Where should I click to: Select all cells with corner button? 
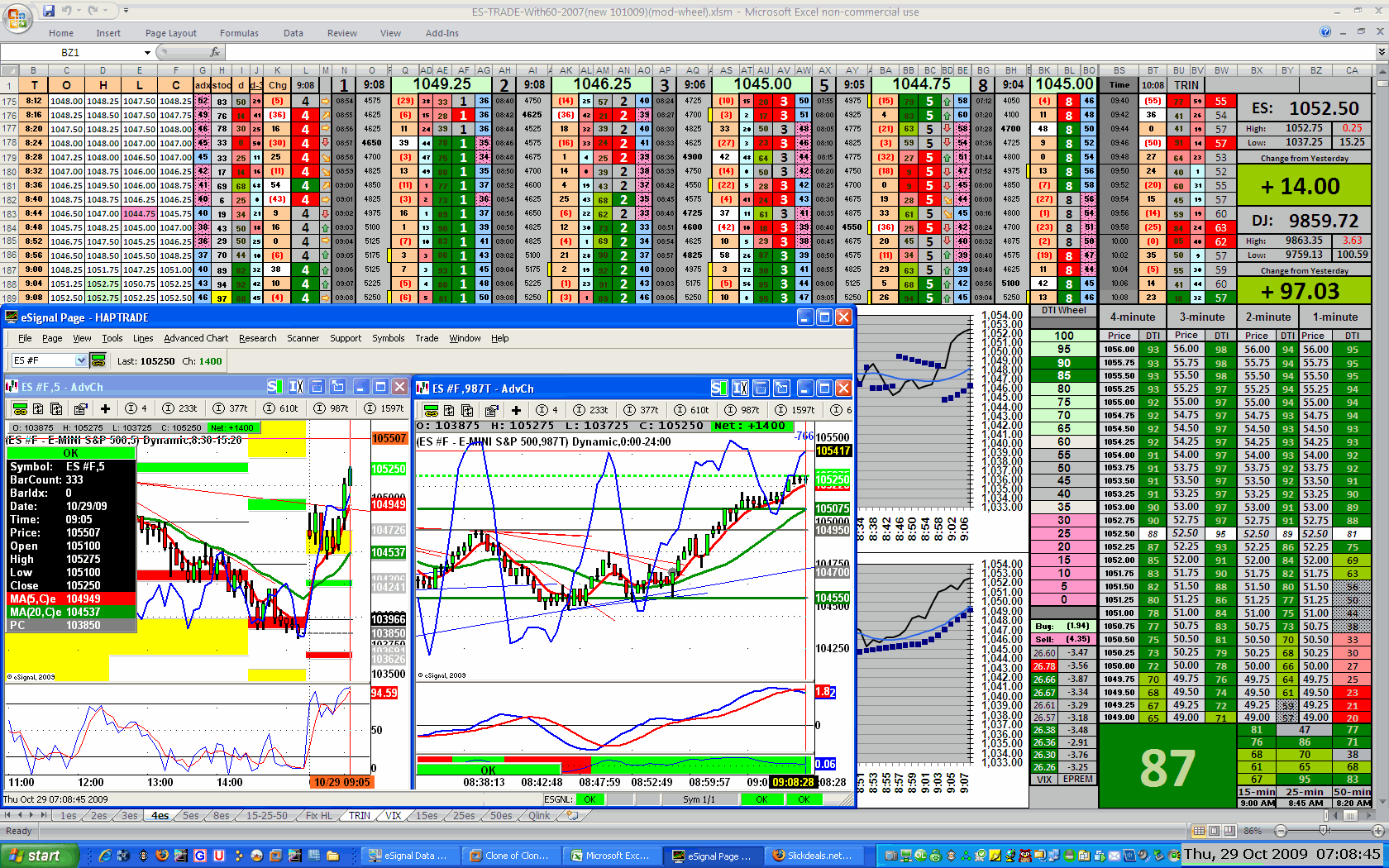tap(9, 70)
